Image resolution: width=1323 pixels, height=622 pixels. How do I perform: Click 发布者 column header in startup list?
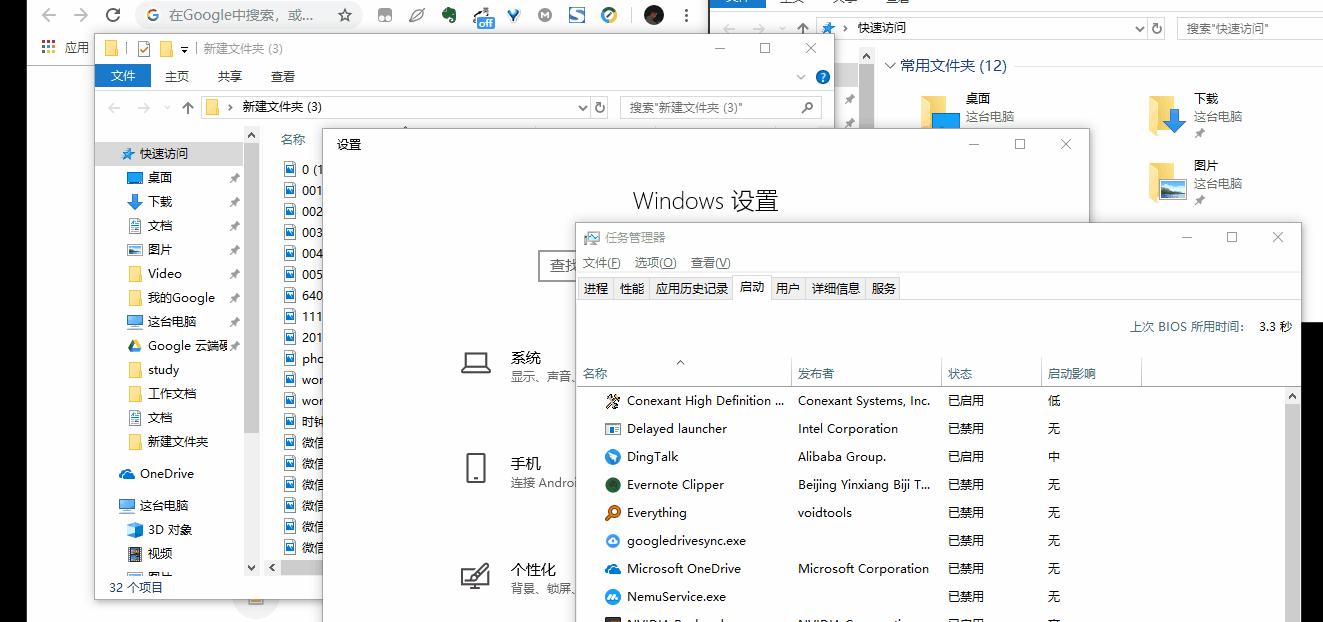pyautogui.click(x=817, y=372)
